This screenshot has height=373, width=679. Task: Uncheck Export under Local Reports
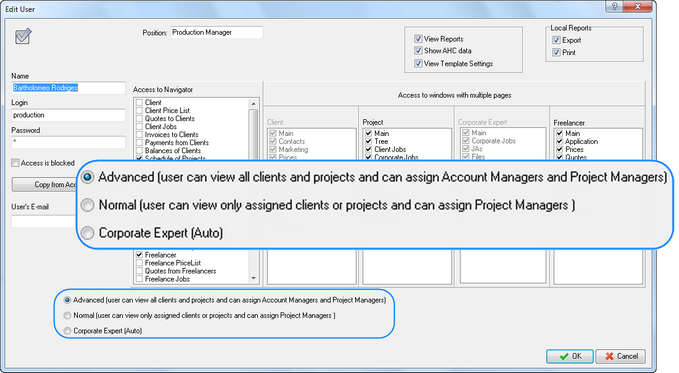(556, 40)
